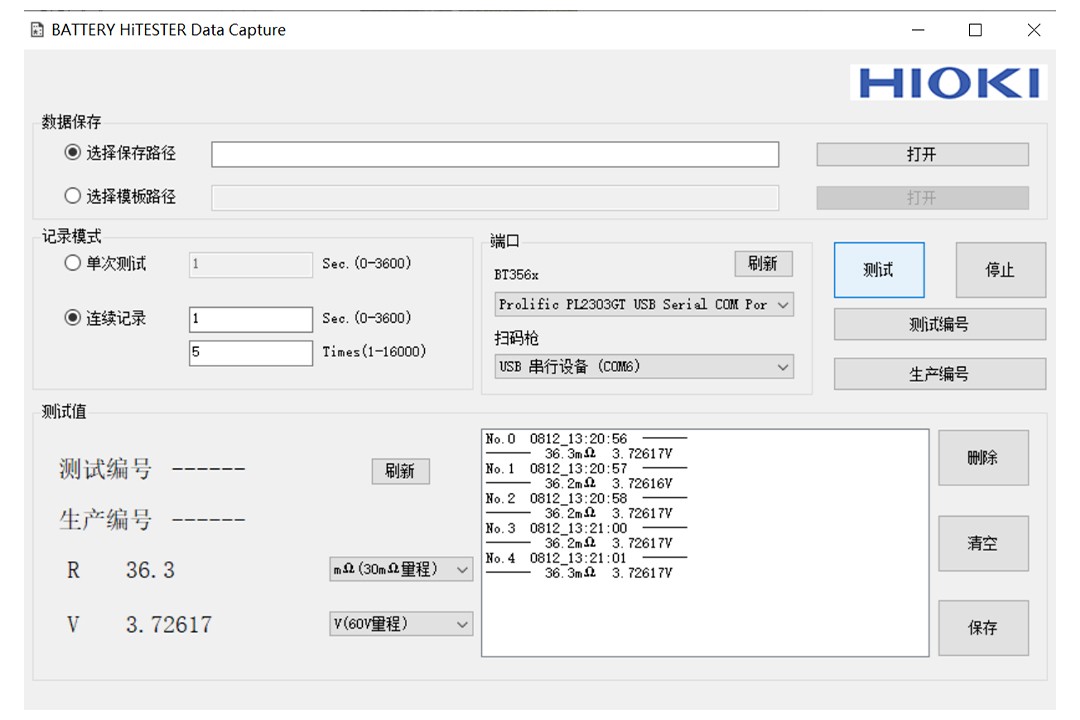Enable 连续记录 continuous recording mode
The image size is (1080, 720).
click(71, 320)
